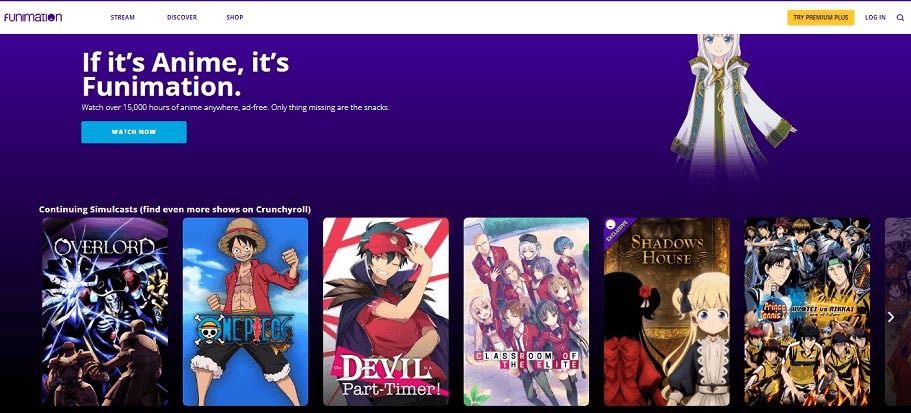Open The Devil Is a Part-Timer poster
The image size is (911, 413).
point(385,311)
